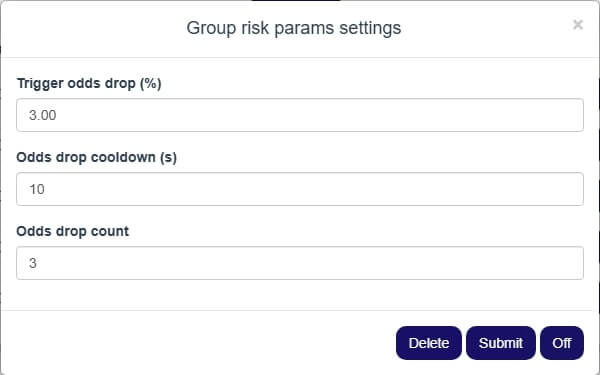The image size is (600, 375).
Task: Click the Group risk params settings title
Action: pos(294,28)
